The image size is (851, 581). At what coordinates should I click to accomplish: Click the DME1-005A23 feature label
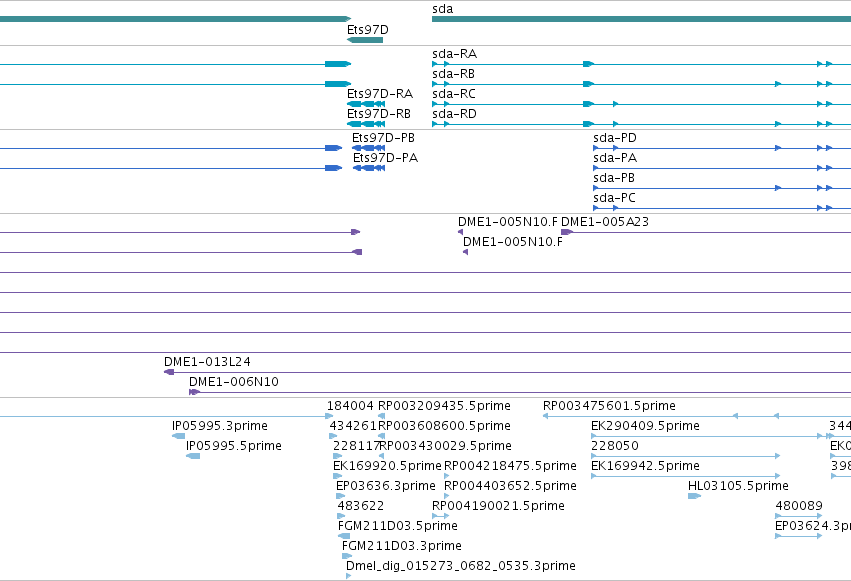[x=605, y=222]
